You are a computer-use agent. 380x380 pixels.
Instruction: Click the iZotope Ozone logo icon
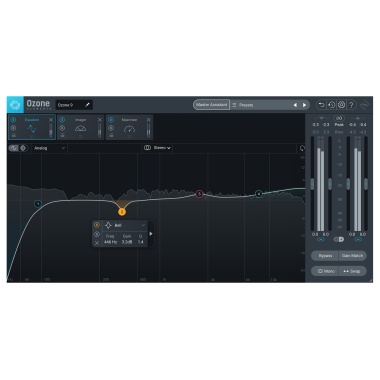pyautogui.click(x=15, y=105)
